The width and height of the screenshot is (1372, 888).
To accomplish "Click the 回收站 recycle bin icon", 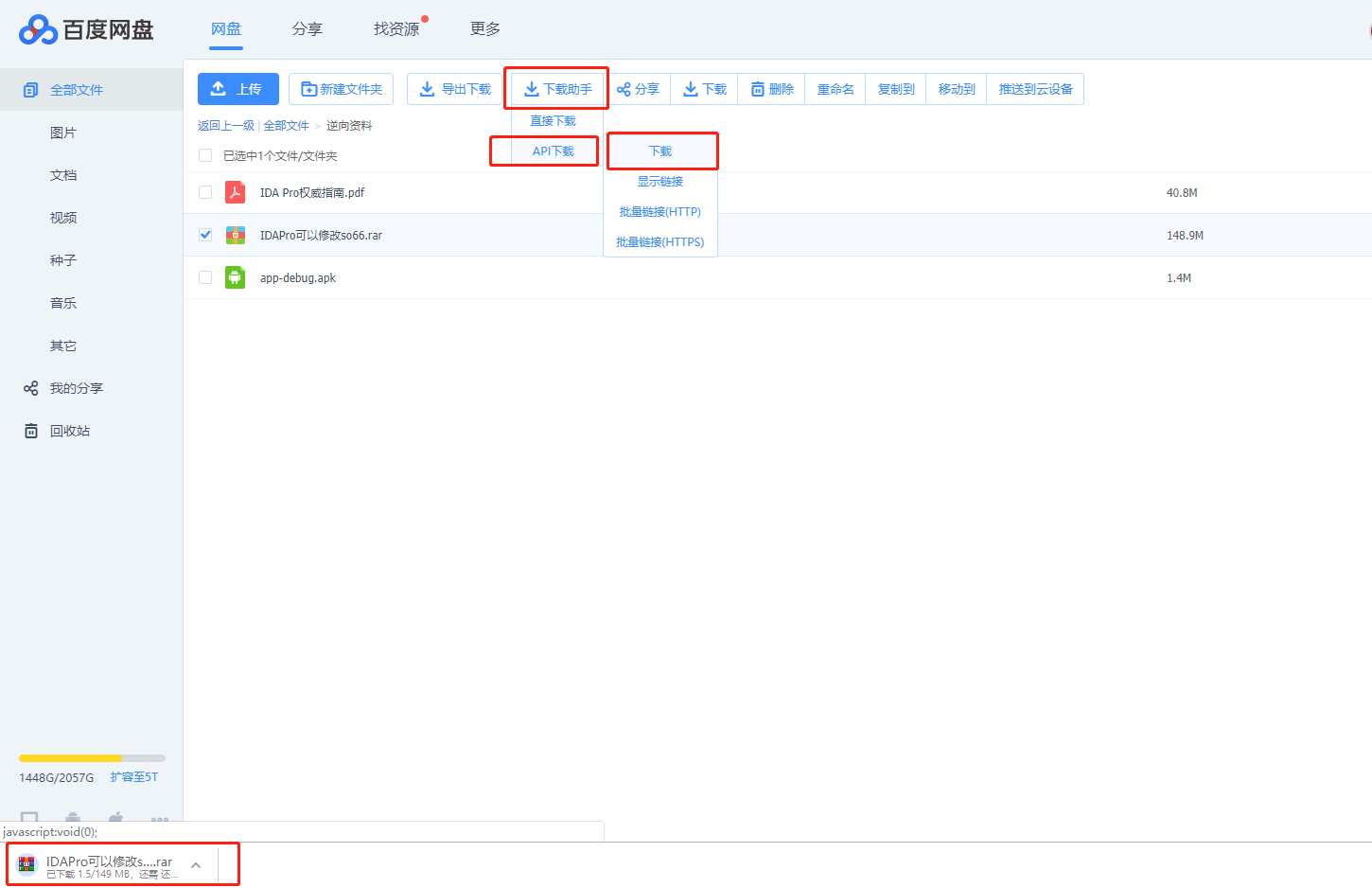I will click(x=30, y=431).
